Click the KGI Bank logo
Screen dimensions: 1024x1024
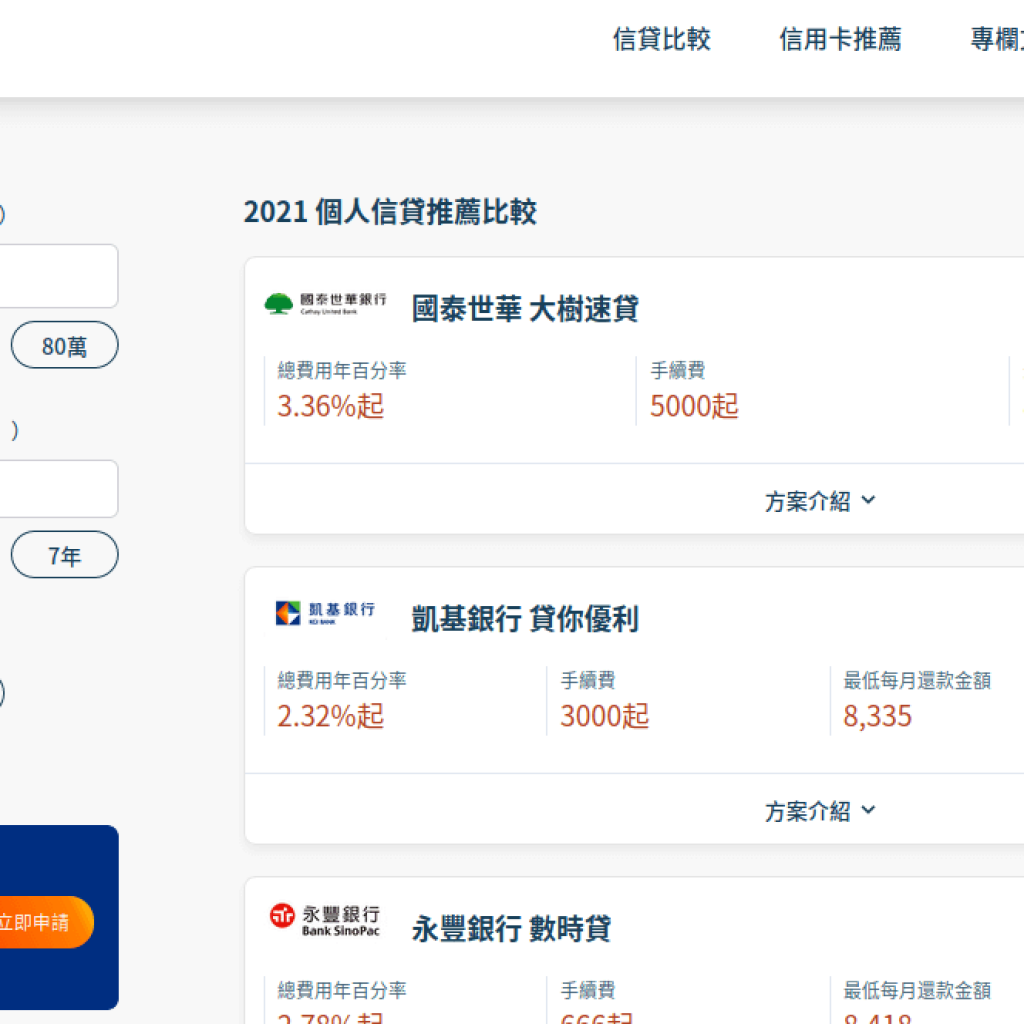tap(325, 613)
